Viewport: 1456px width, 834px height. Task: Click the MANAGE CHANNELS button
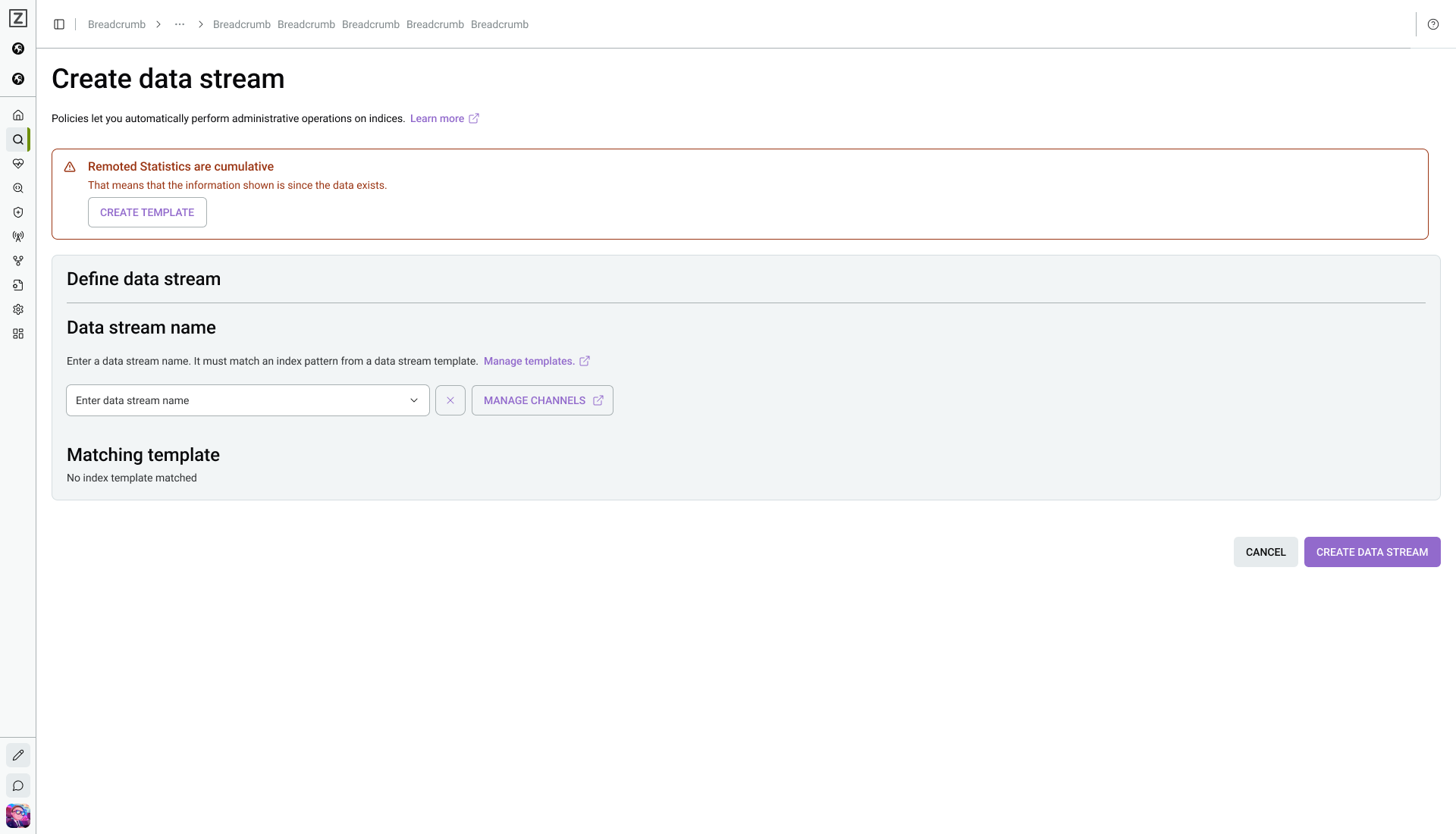coord(542,400)
